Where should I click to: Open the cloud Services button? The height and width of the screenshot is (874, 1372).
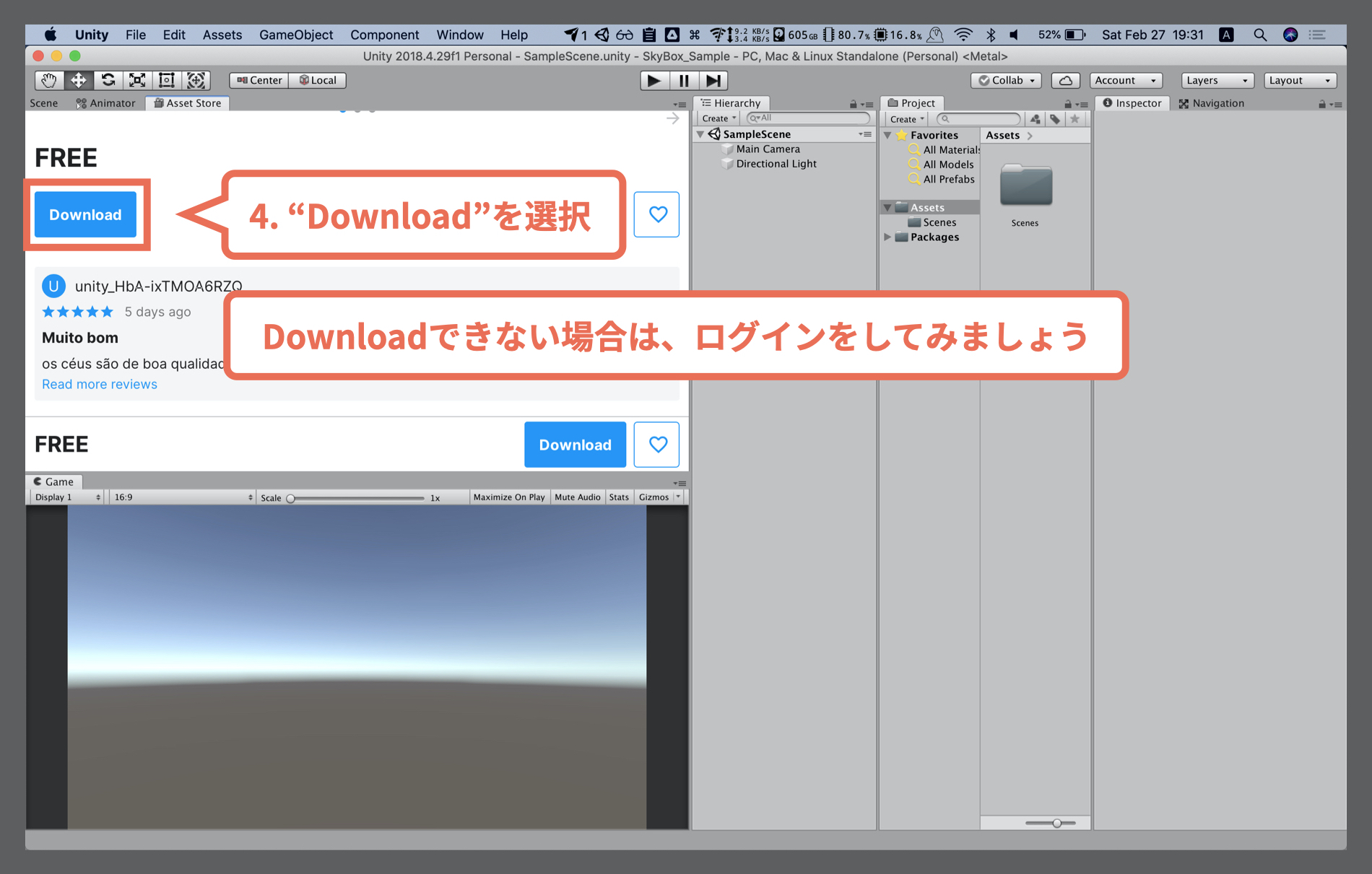point(1066,80)
